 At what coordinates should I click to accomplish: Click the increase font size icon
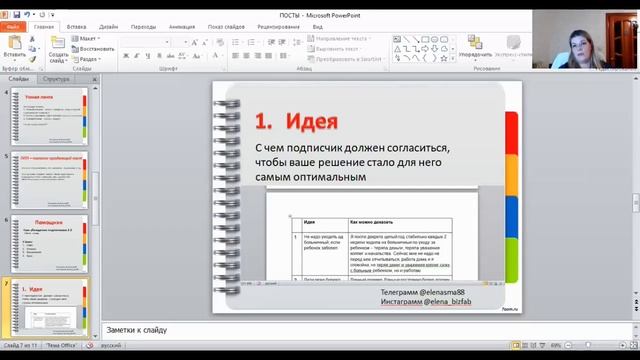195,42
